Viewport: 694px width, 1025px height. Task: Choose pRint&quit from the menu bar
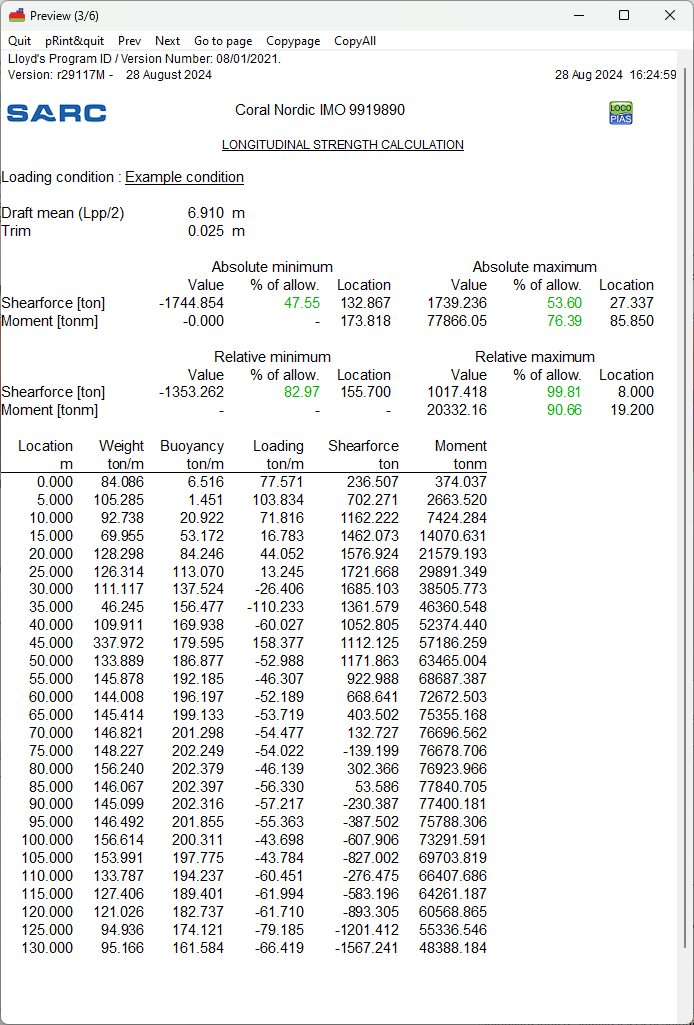tap(74, 41)
